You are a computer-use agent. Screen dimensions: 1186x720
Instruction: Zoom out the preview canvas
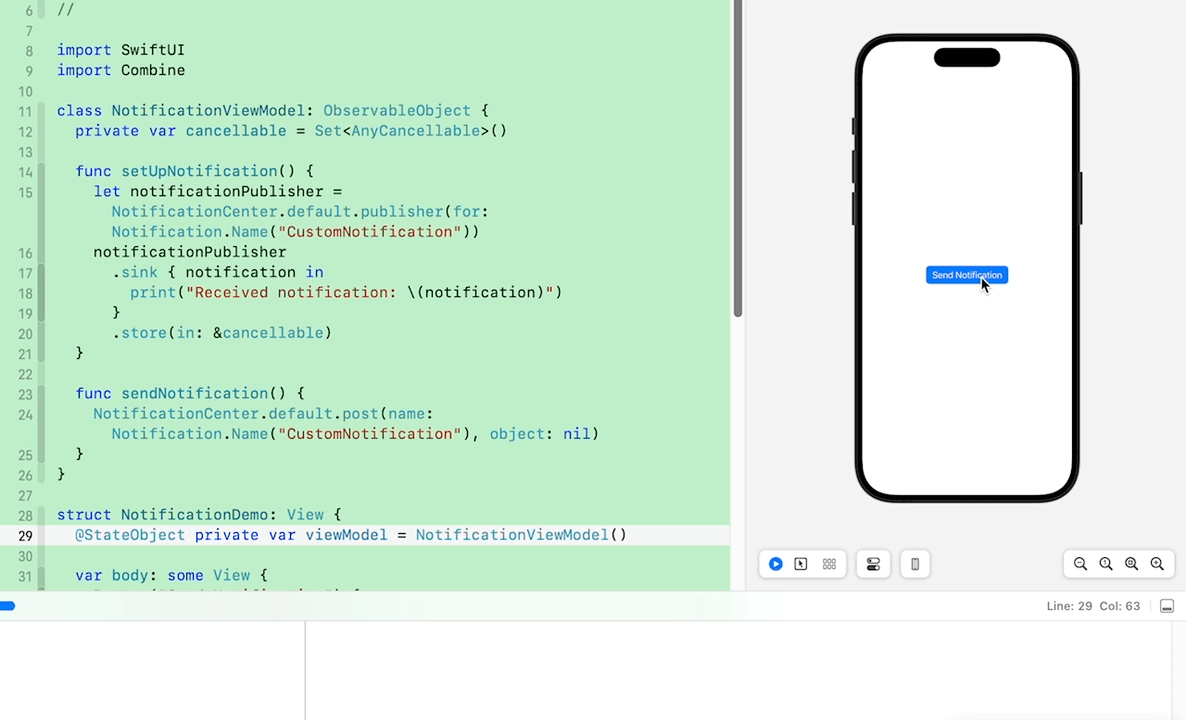point(1080,564)
